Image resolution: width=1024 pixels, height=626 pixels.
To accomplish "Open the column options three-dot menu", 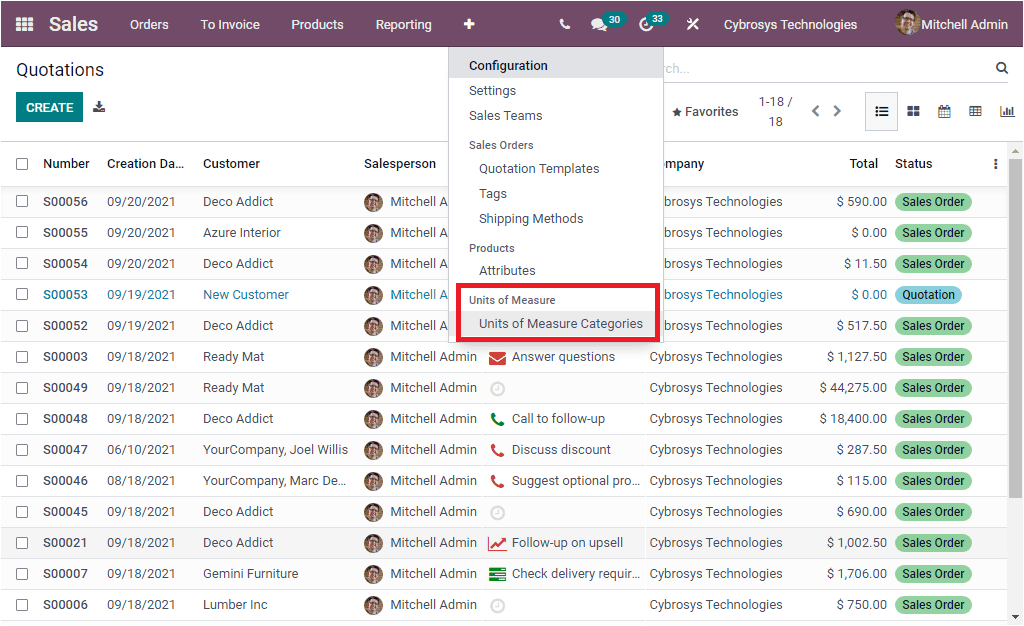I will (997, 163).
